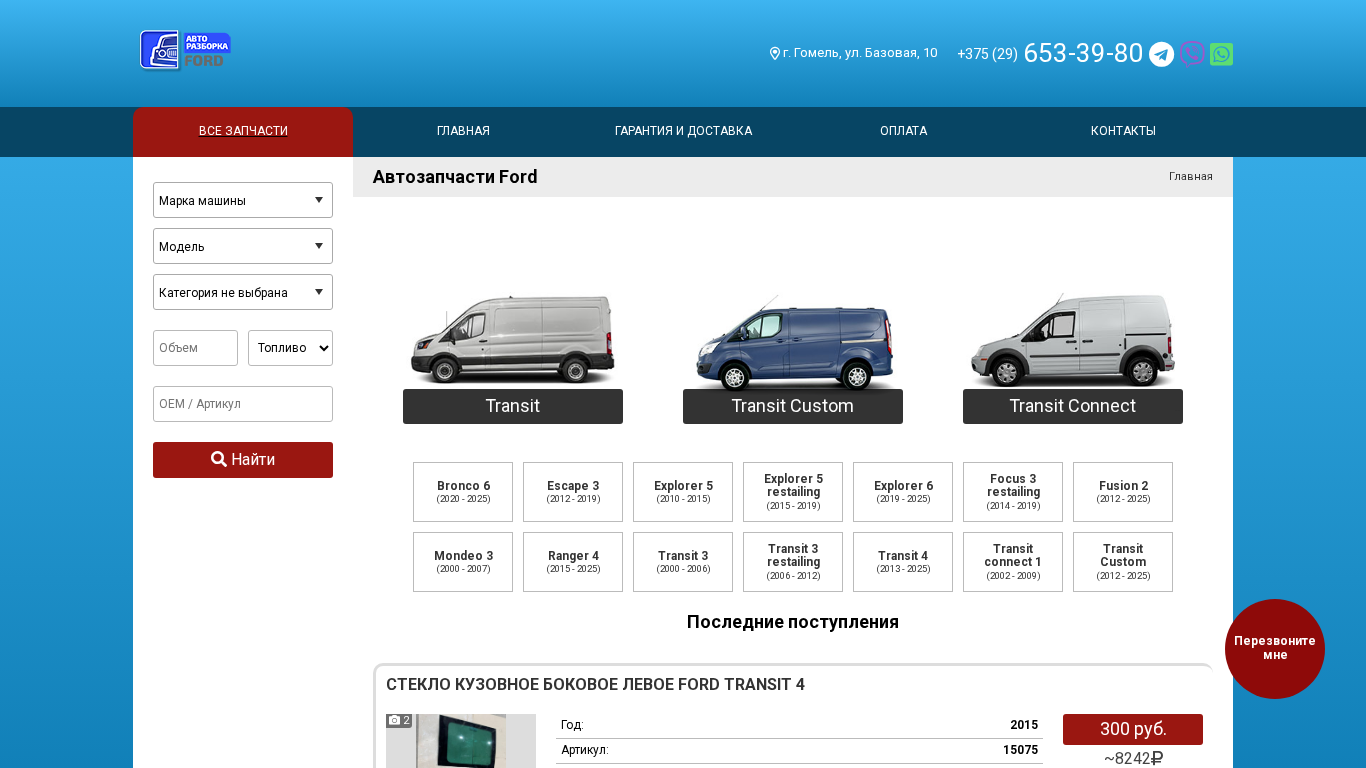This screenshot has width=1366, height=768.
Task: Select the 'Explorer 6' model tile
Action: coord(903,492)
